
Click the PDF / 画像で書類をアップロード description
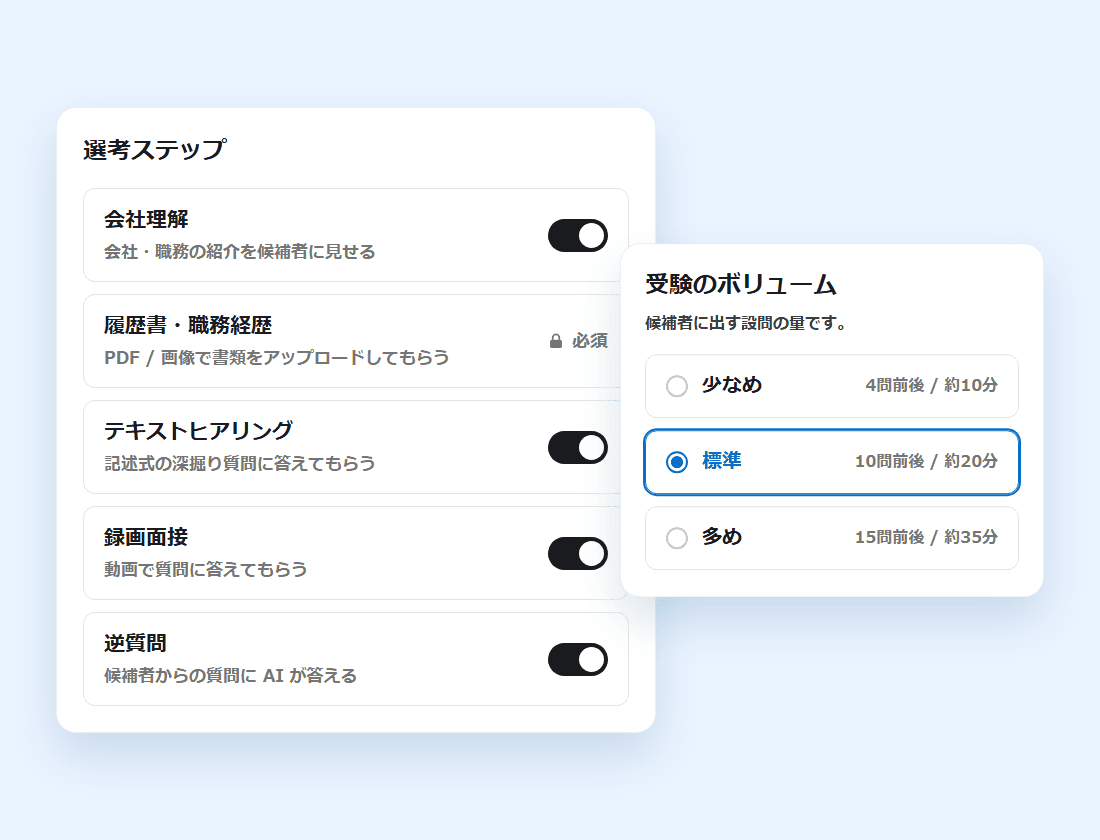(276, 357)
